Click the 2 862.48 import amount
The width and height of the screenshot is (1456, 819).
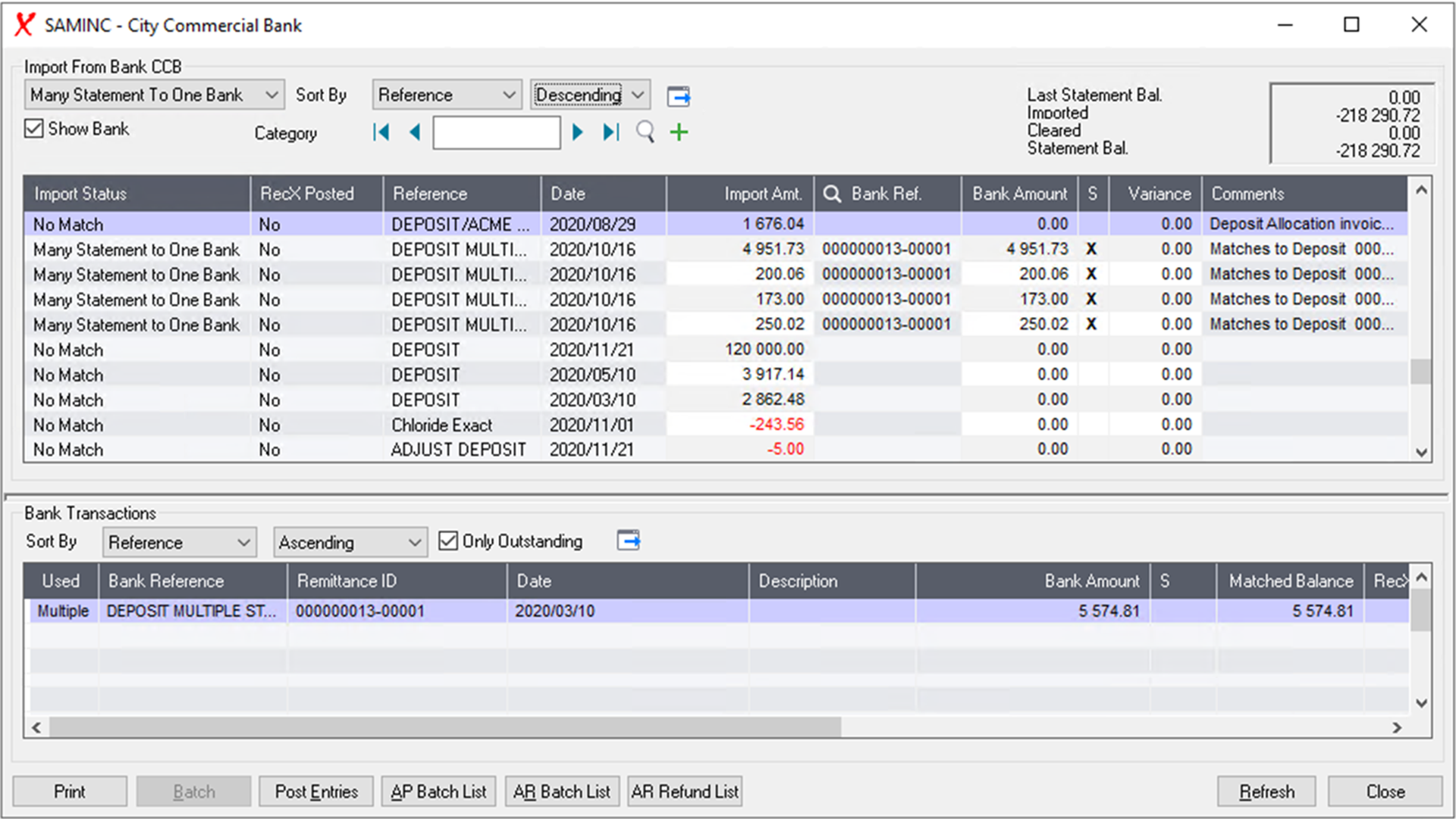click(x=741, y=400)
